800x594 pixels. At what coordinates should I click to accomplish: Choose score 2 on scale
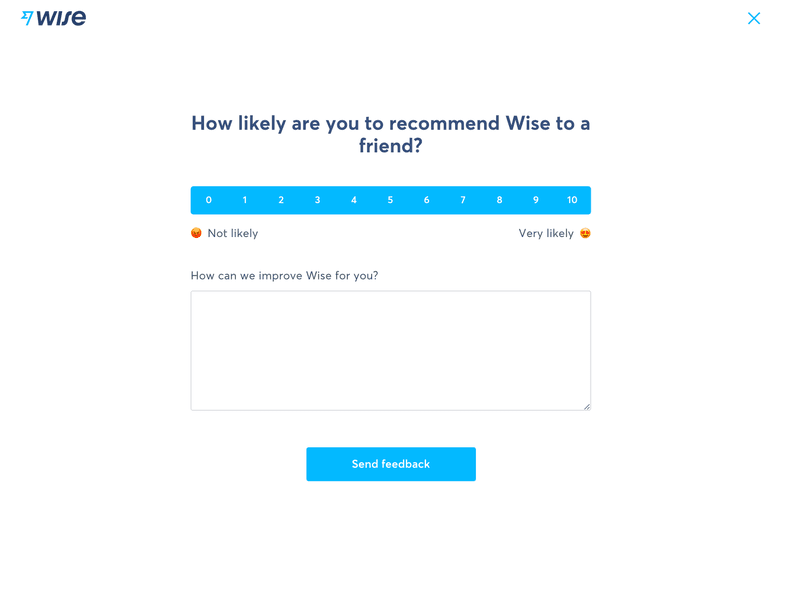[281, 200]
